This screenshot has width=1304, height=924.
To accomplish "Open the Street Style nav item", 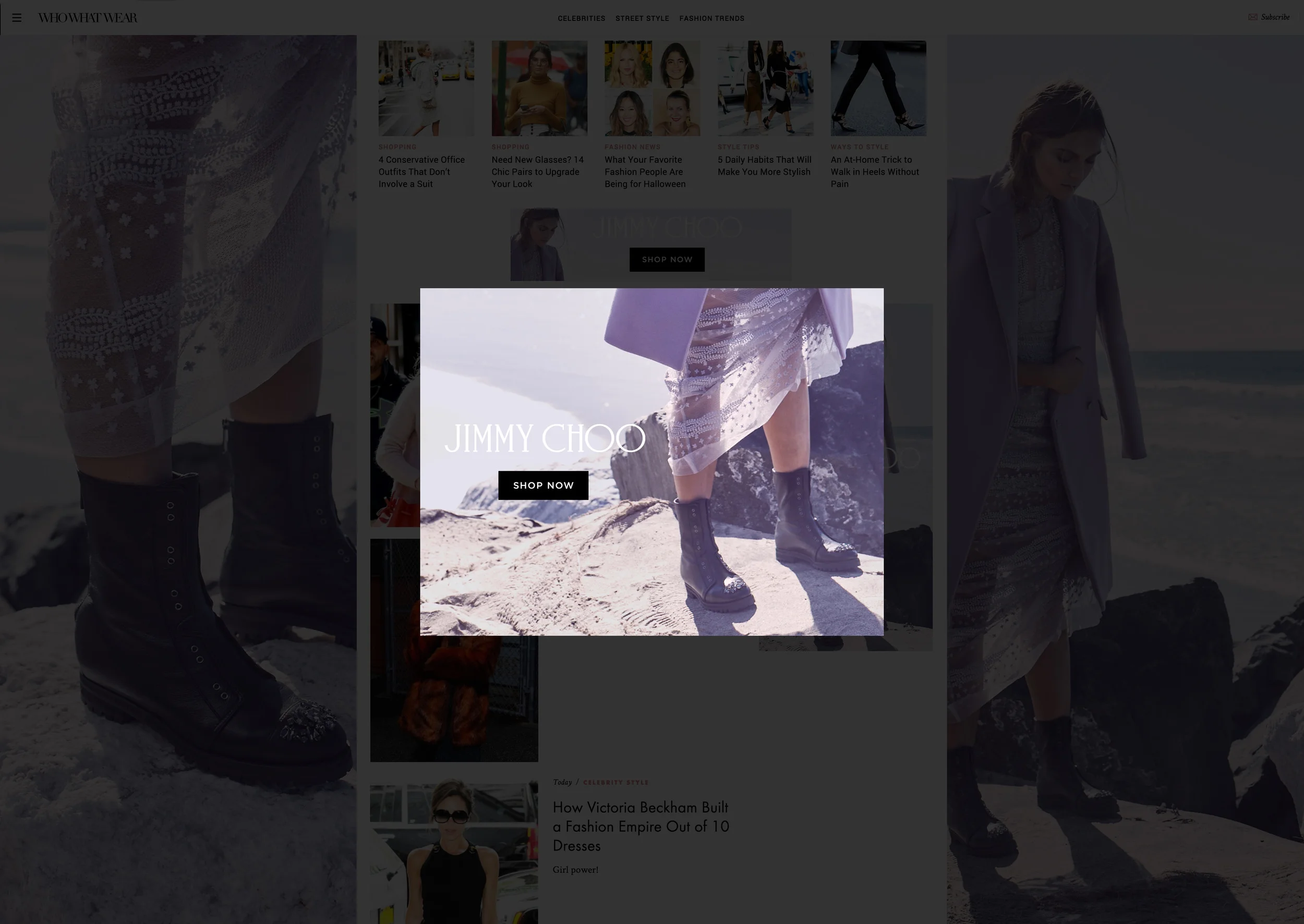I will pyautogui.click(x=642, y=18).
